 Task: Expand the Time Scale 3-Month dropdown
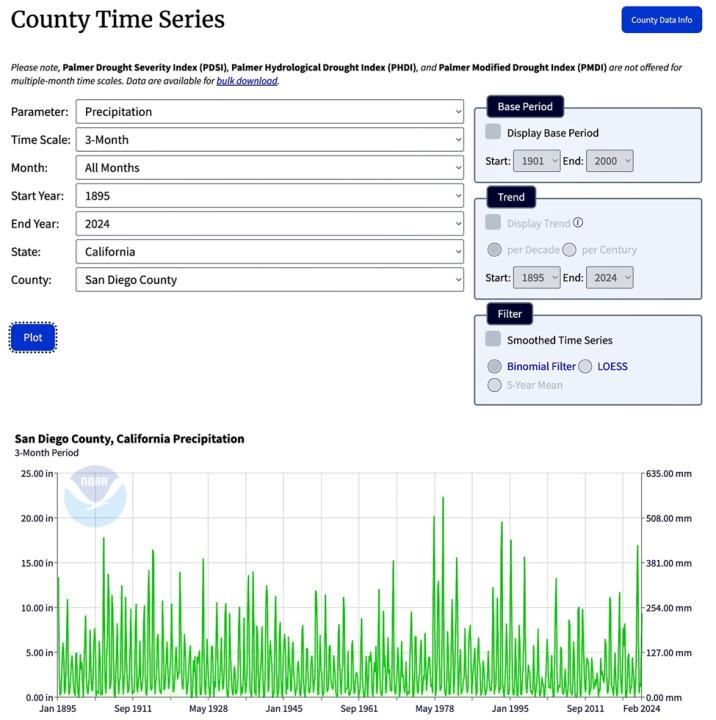coord(269,140)
